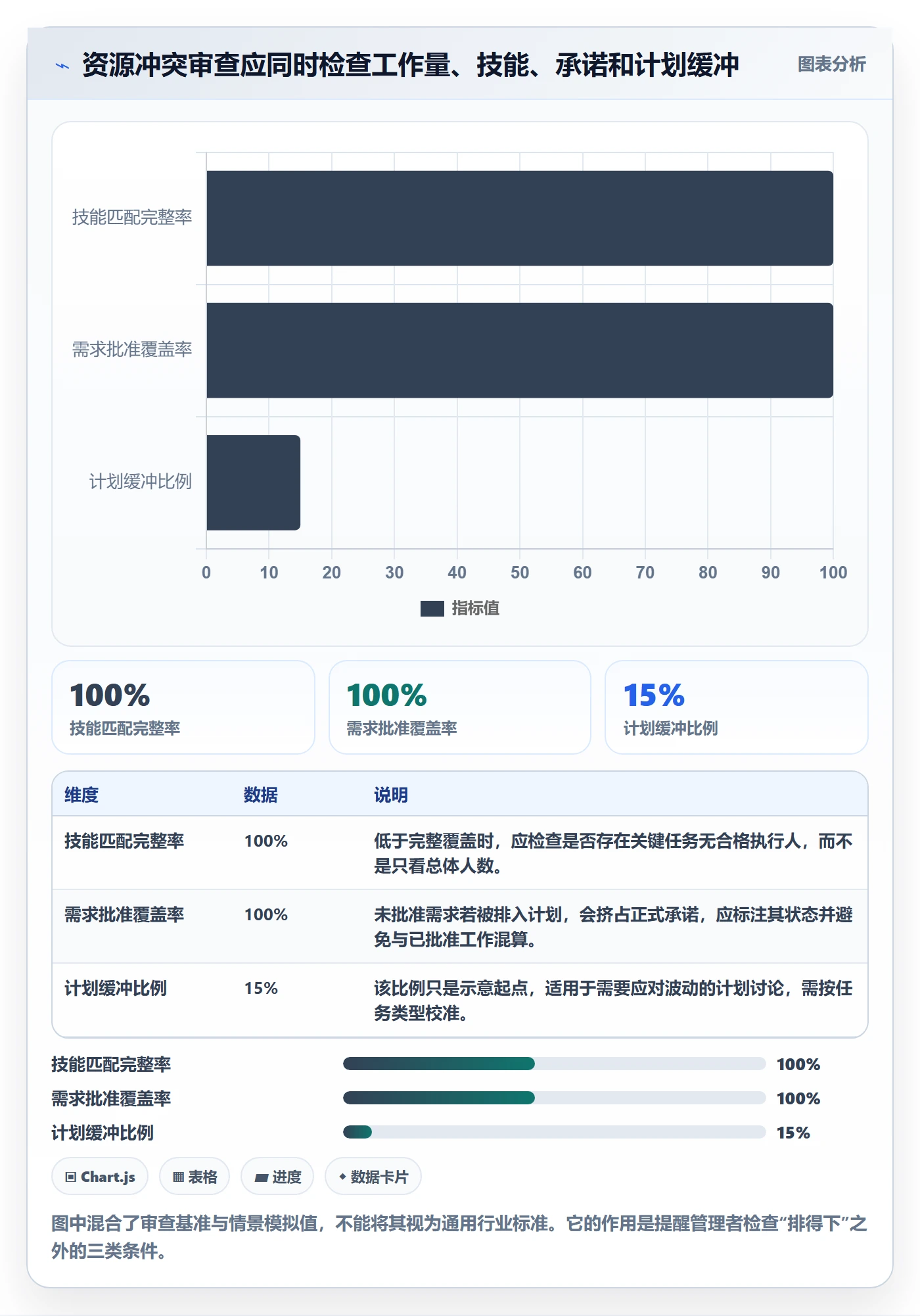Screen dimensions: 920x1316
Task: Select 计划缓冲比例 row in the table
Action: [x=460, y=1000]
